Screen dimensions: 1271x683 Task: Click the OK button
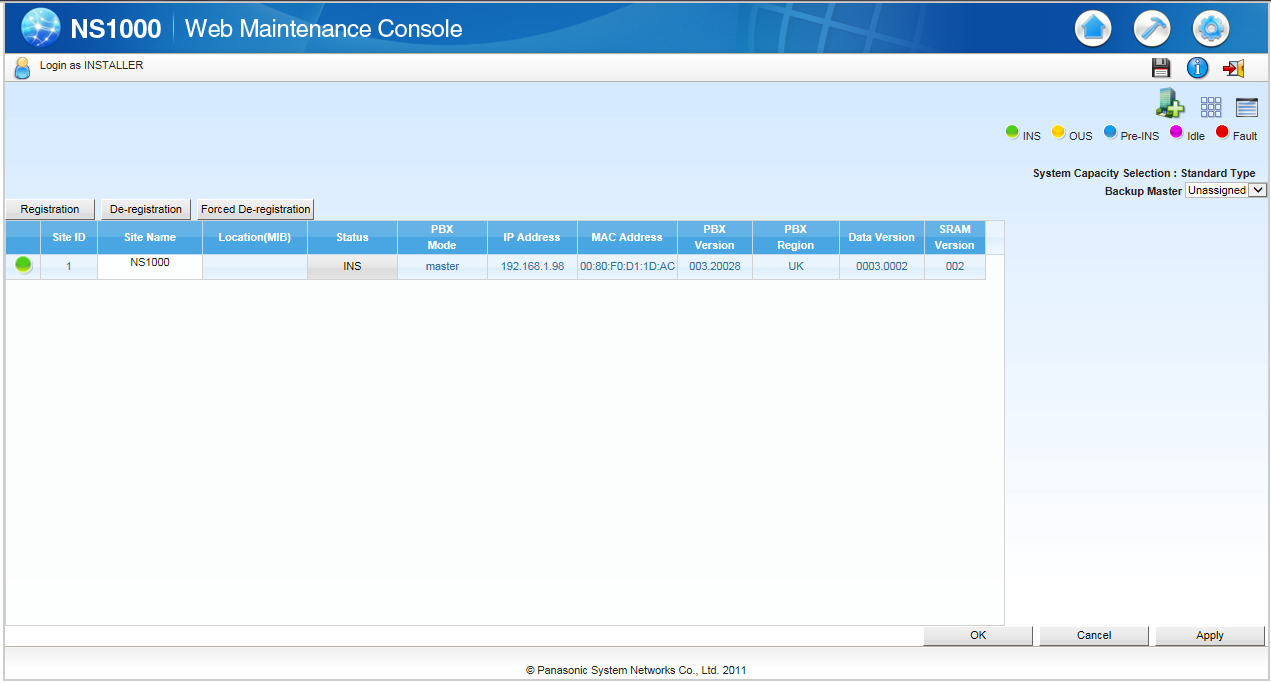[978, 635]
